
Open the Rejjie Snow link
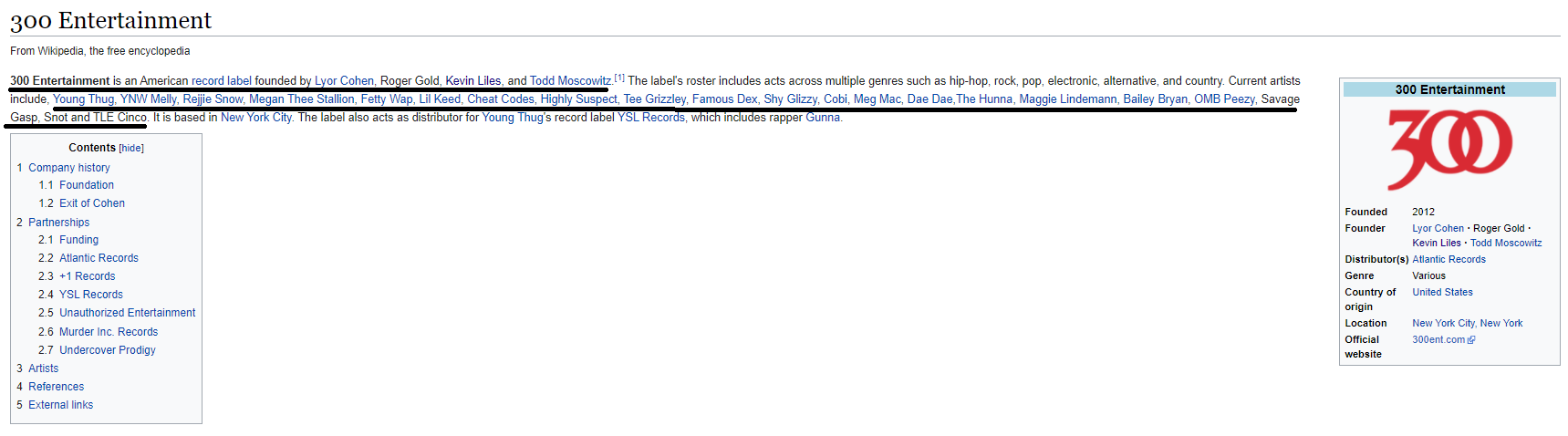point(213,99)
